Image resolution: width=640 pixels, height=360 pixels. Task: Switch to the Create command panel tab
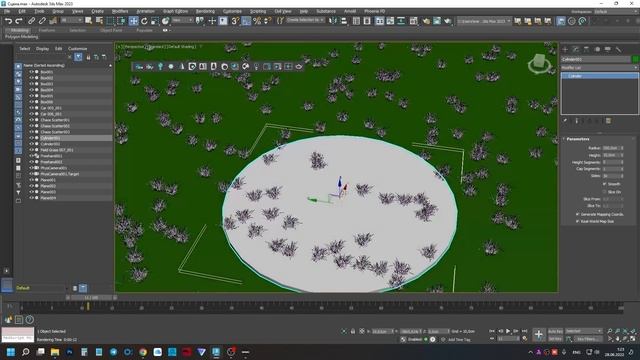[565, 49]
